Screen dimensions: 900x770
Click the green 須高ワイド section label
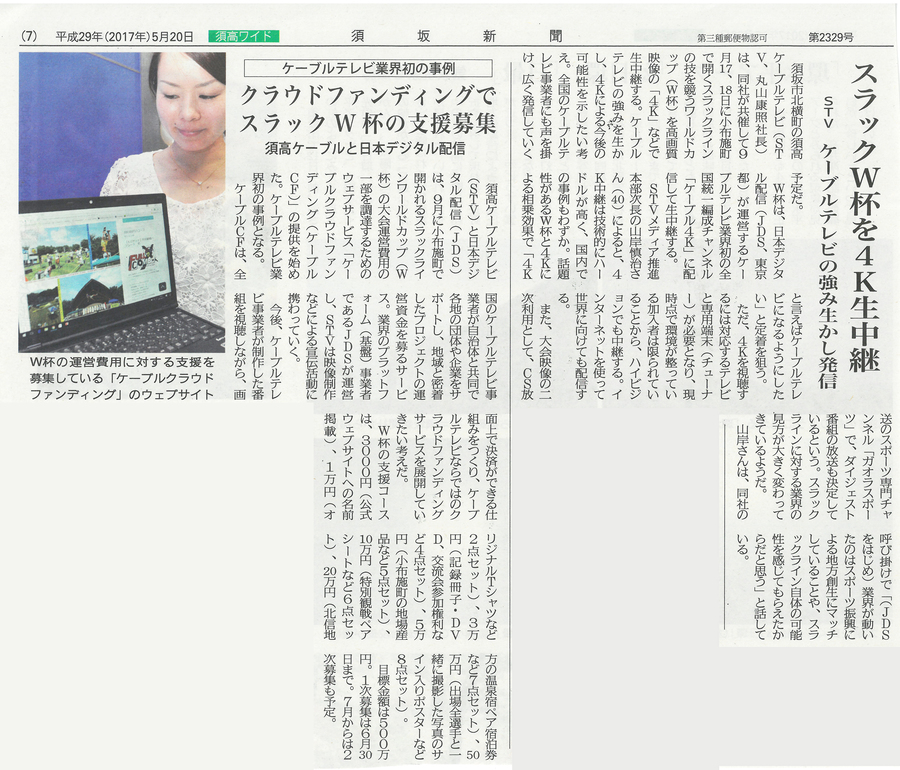[243, 37]
